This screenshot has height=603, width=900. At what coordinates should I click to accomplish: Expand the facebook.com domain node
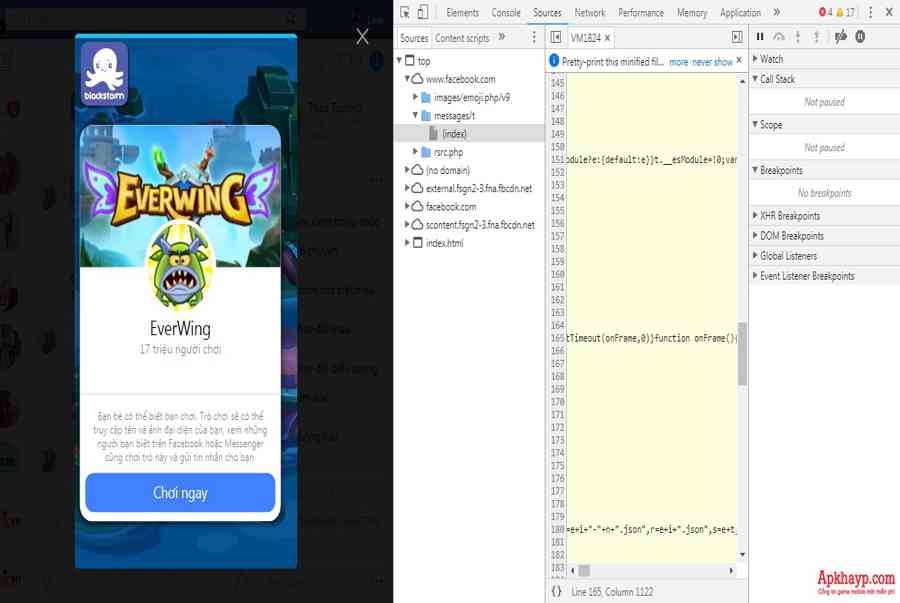pyautogui.click(x=407, y=207)
